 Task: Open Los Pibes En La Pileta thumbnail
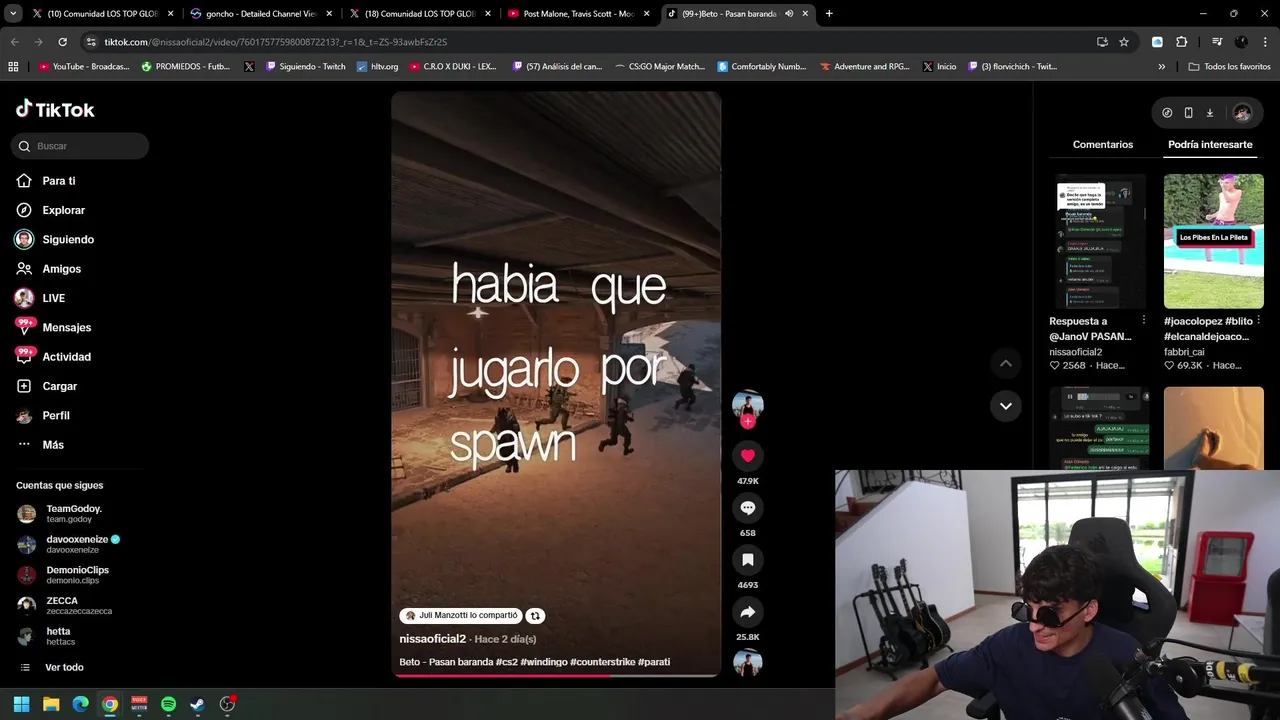tap(1213, 241)
